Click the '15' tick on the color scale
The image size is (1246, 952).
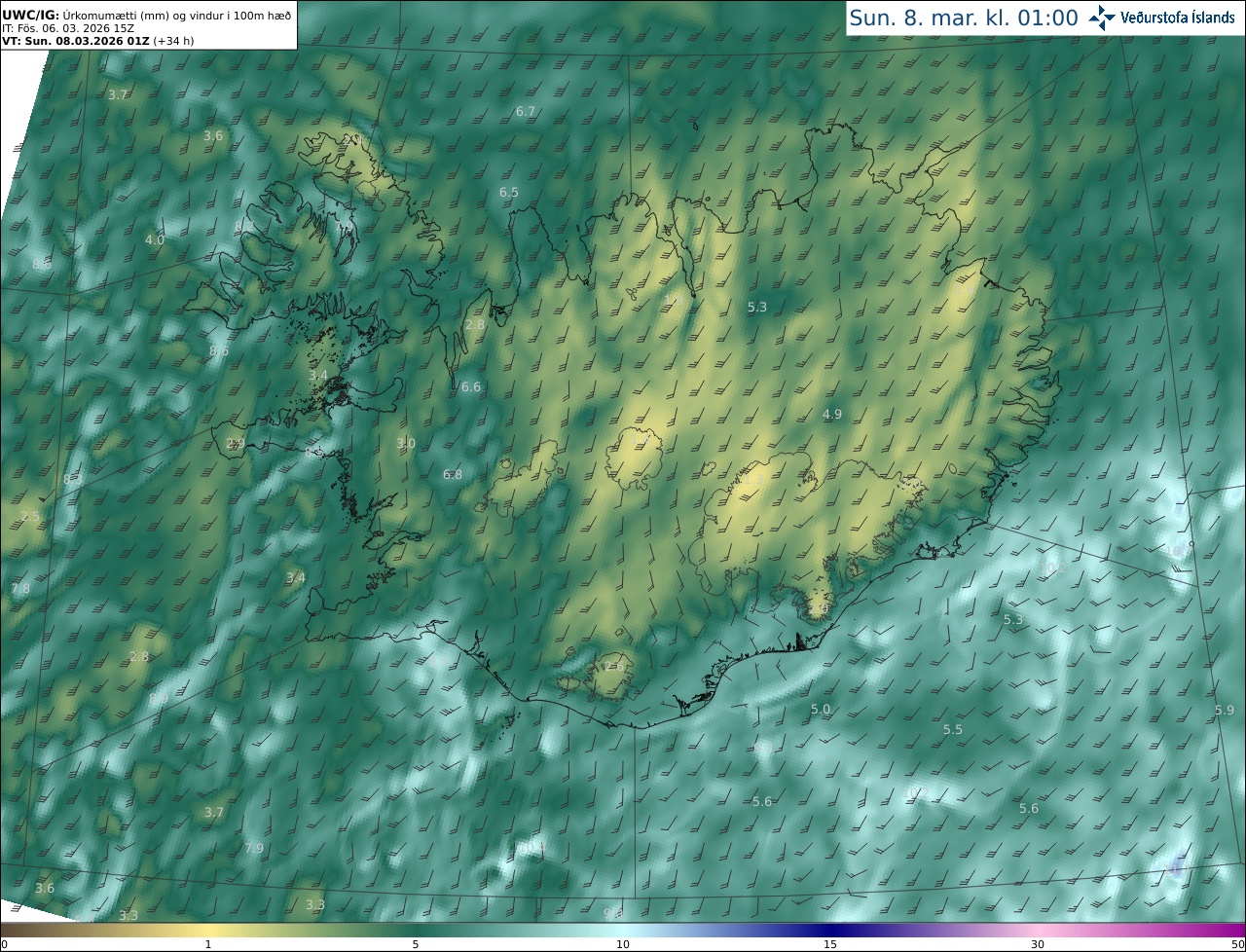[830, 944]
